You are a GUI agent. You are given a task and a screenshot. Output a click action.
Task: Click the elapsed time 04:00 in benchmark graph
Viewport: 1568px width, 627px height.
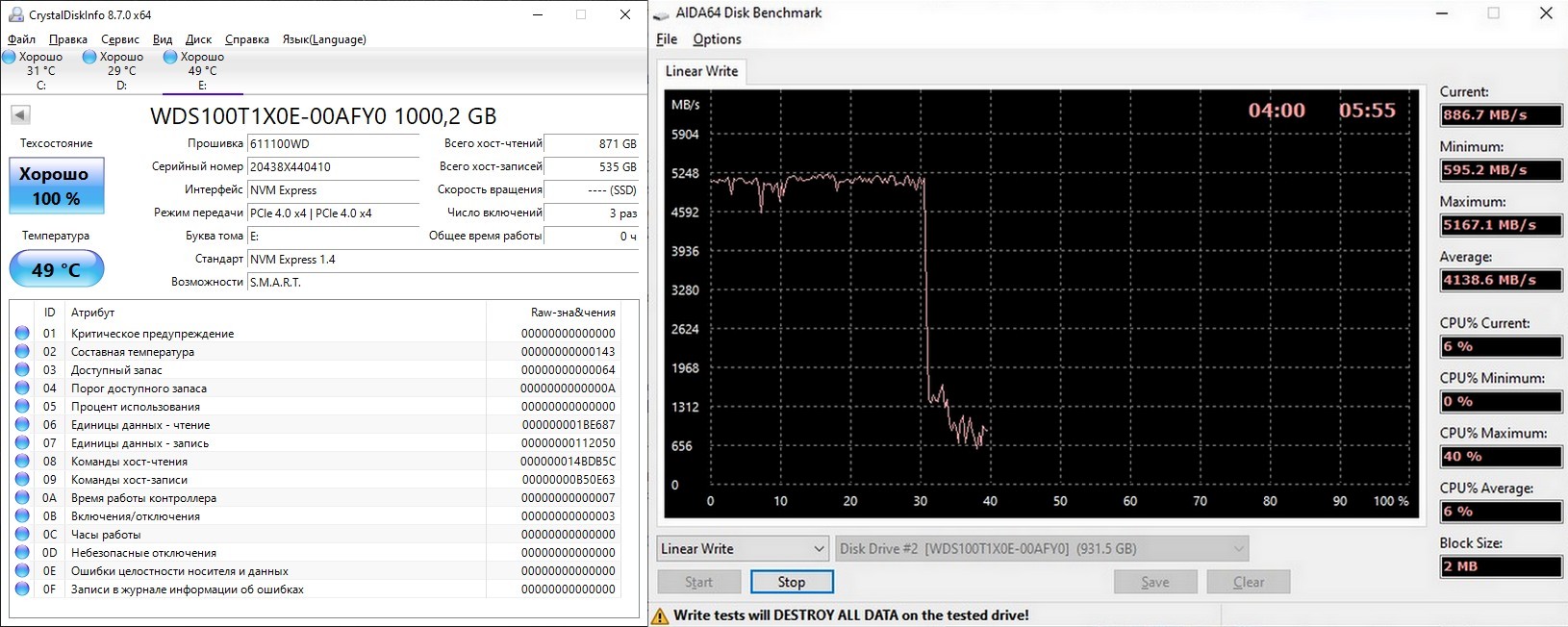pos(1277,111)
